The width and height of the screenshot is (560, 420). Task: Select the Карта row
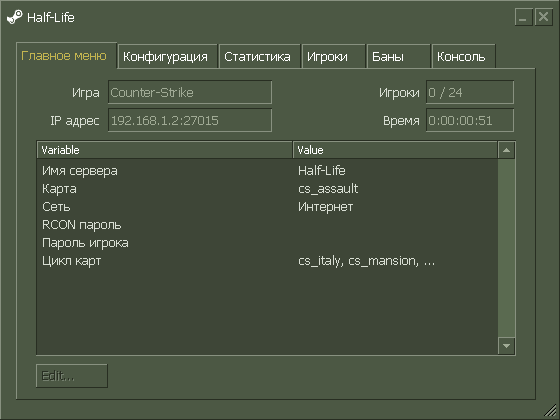(267, 189)
